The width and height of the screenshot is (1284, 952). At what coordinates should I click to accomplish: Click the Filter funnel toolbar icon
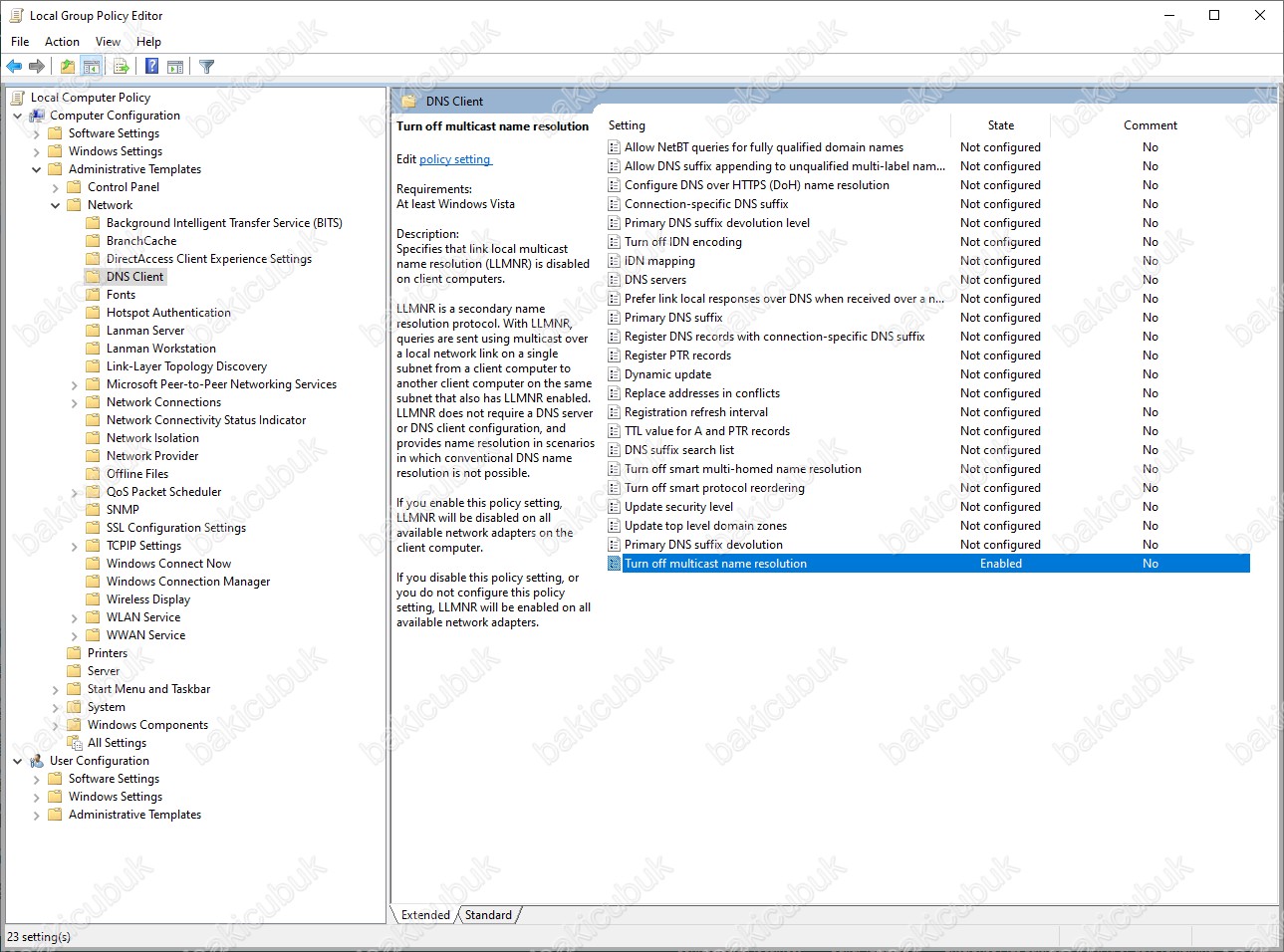(206, 67)
